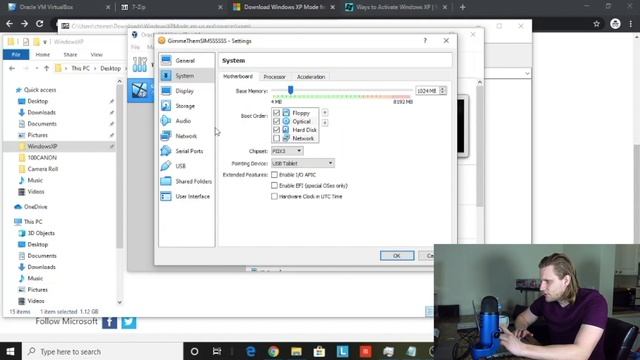Screen dimensions: 640x360
Task: Select the System settings category
Action: (187, 76)
